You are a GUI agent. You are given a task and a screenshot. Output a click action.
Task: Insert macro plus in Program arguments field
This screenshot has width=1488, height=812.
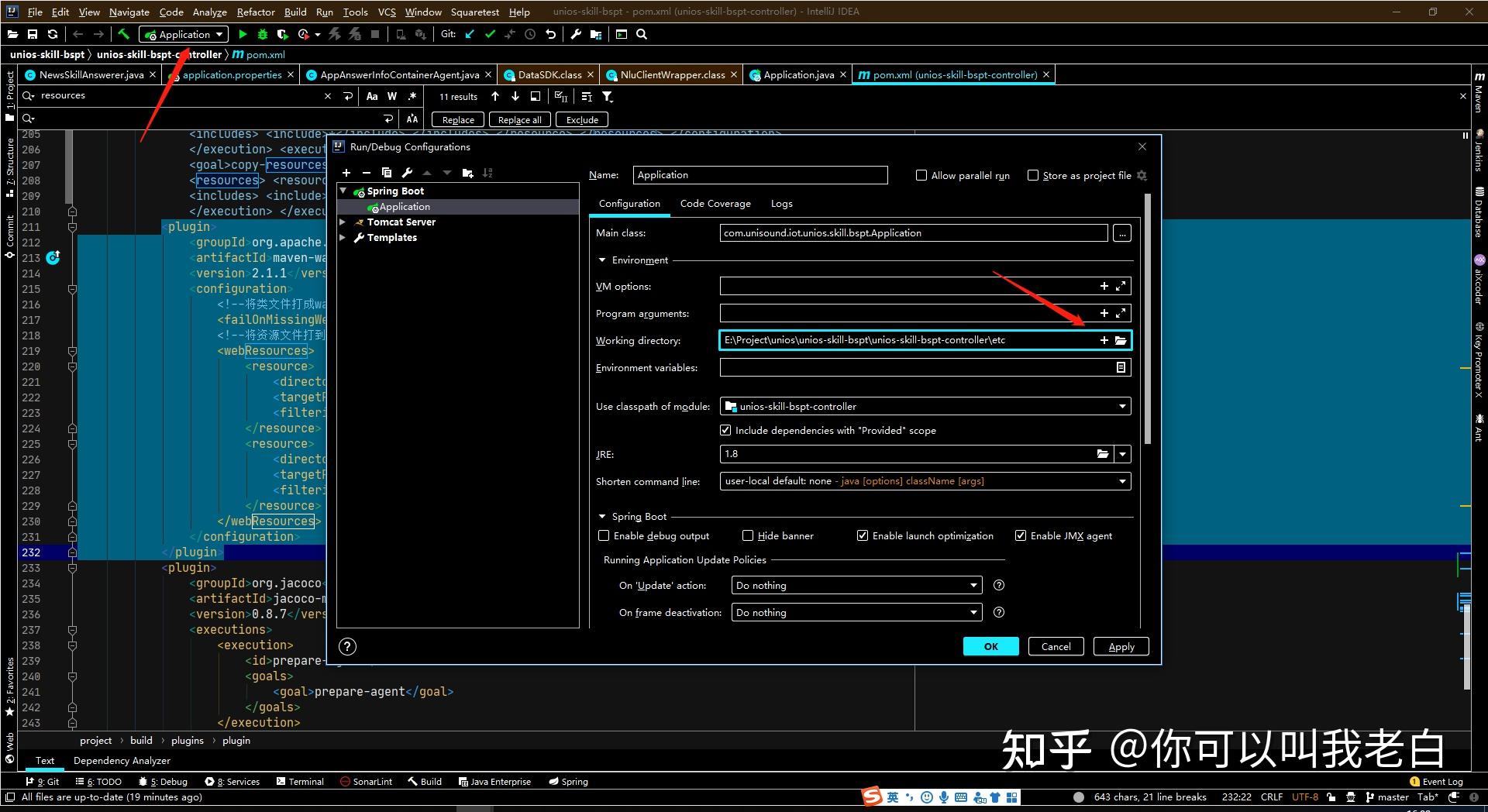click(1104, 313)
